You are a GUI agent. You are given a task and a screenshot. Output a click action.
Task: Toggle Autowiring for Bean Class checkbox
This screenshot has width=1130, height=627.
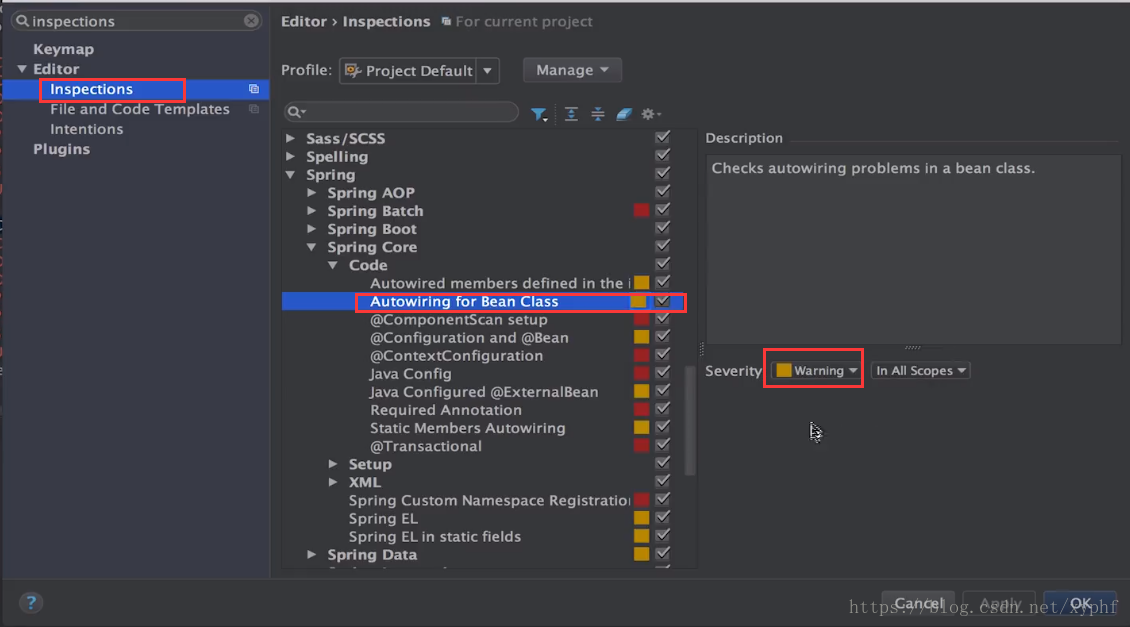662,301
